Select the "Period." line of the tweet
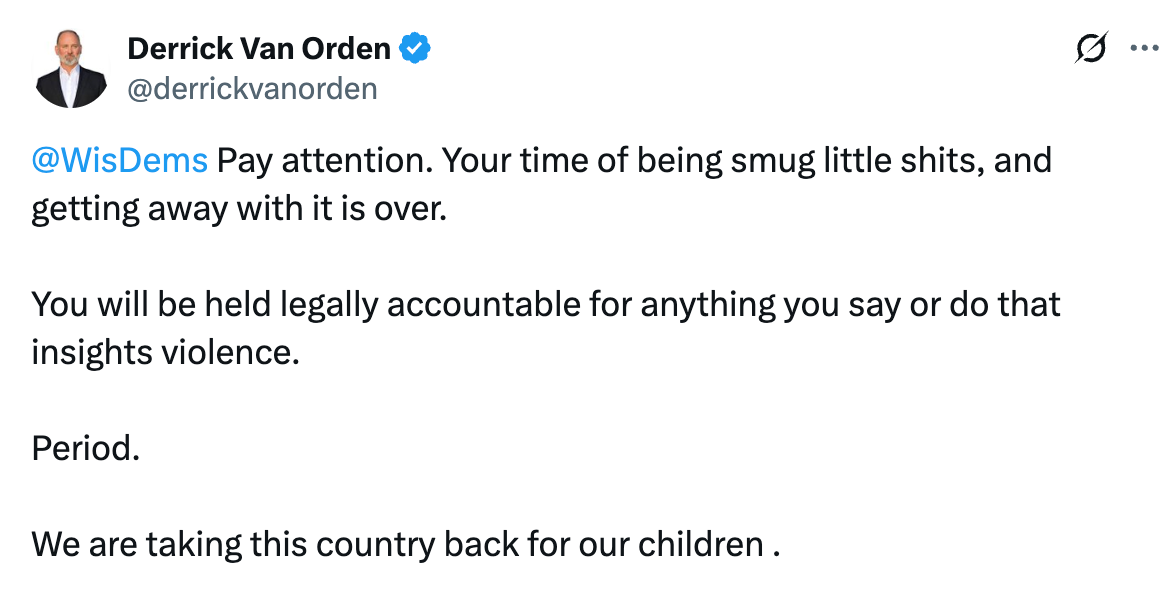 pos(85,447)
